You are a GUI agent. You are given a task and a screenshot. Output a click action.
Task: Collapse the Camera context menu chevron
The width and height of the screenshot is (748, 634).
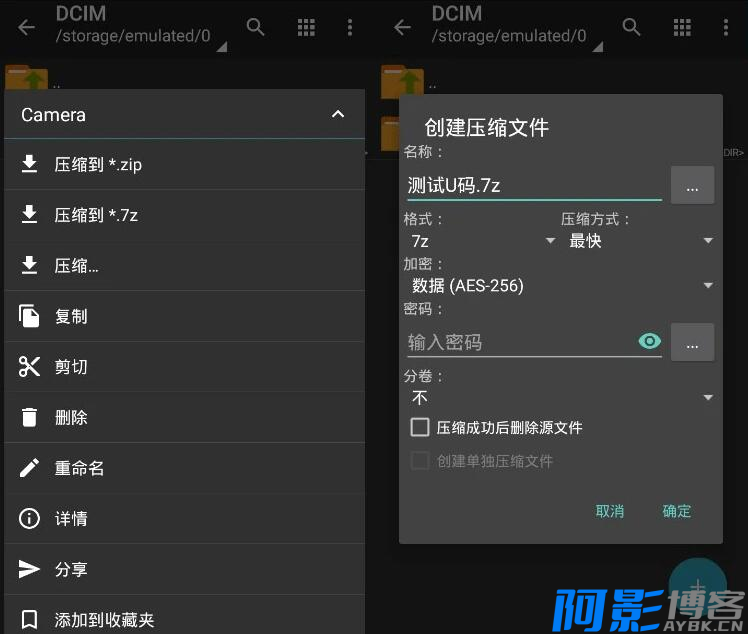pos(338,114)
